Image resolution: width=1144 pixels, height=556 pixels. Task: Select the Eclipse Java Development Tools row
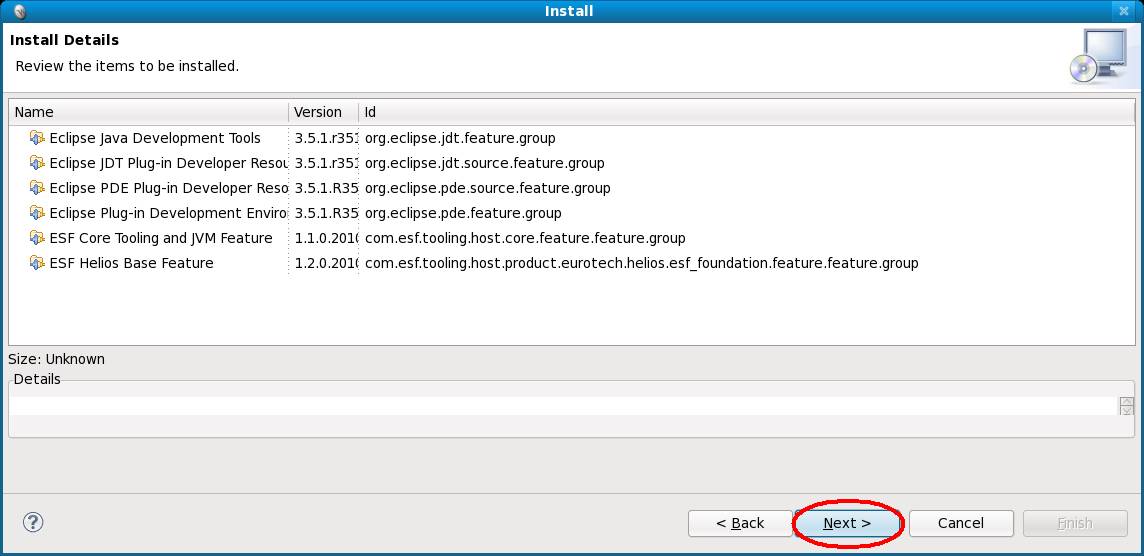(x=572, y=138)
